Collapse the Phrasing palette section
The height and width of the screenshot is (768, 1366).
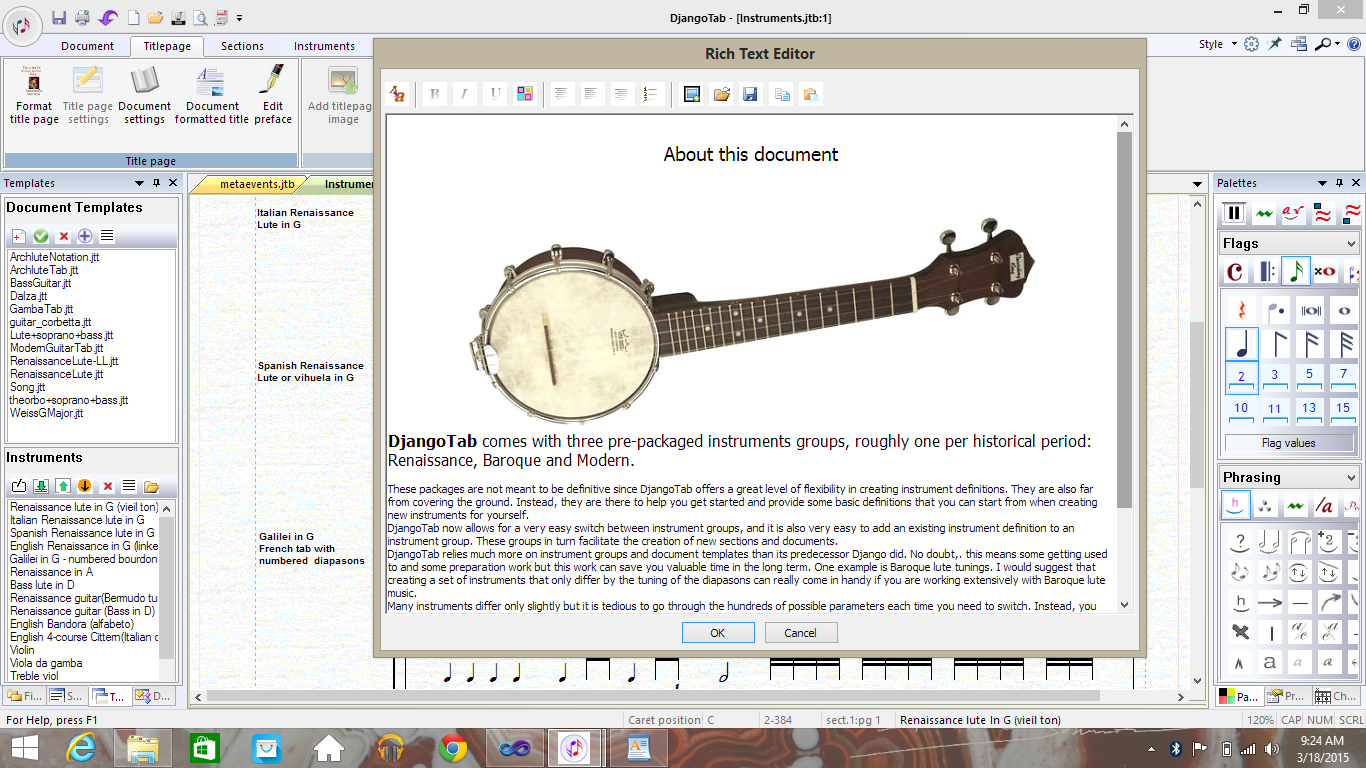pyautogui.click(x=1351, y=478)
